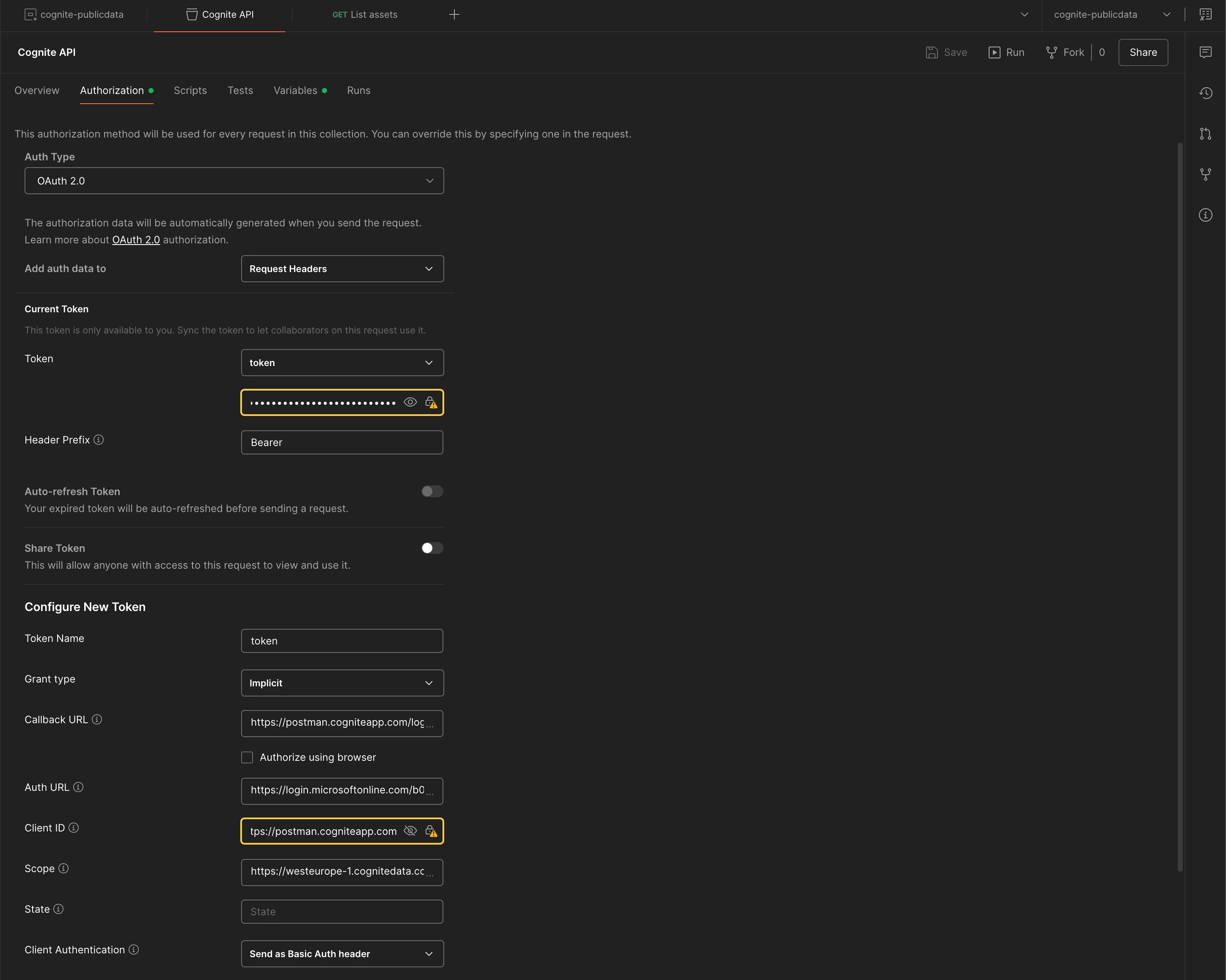This screenshot has width=1226, height=980.
Task: Switch to the Variables tab
Action: pyautogui.click(x=295, y=91)
